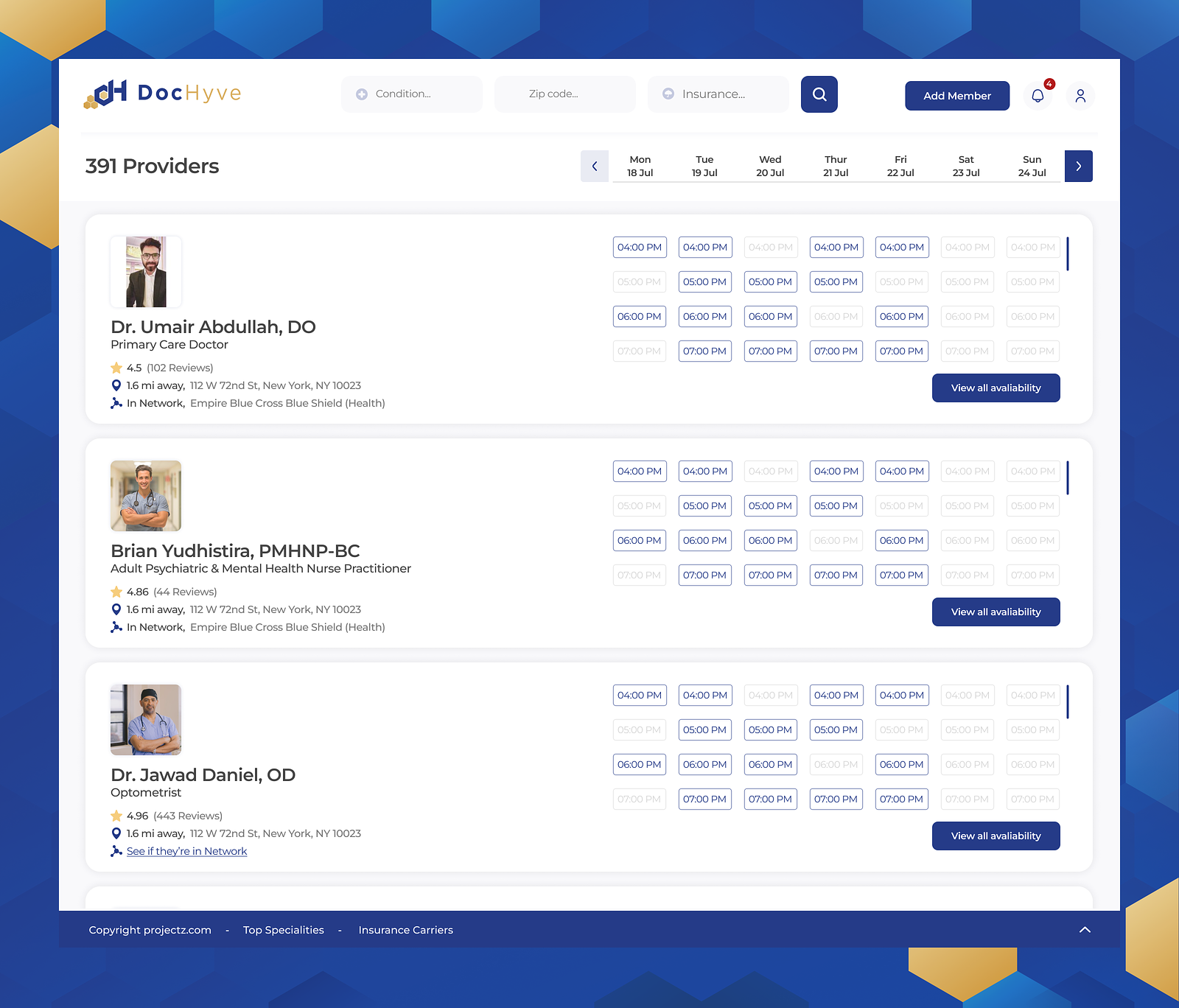1179x1008 pixels.
Task: Select Monday 04:00 PM slot for Dr. Umair
Action: tap(639, 247)
